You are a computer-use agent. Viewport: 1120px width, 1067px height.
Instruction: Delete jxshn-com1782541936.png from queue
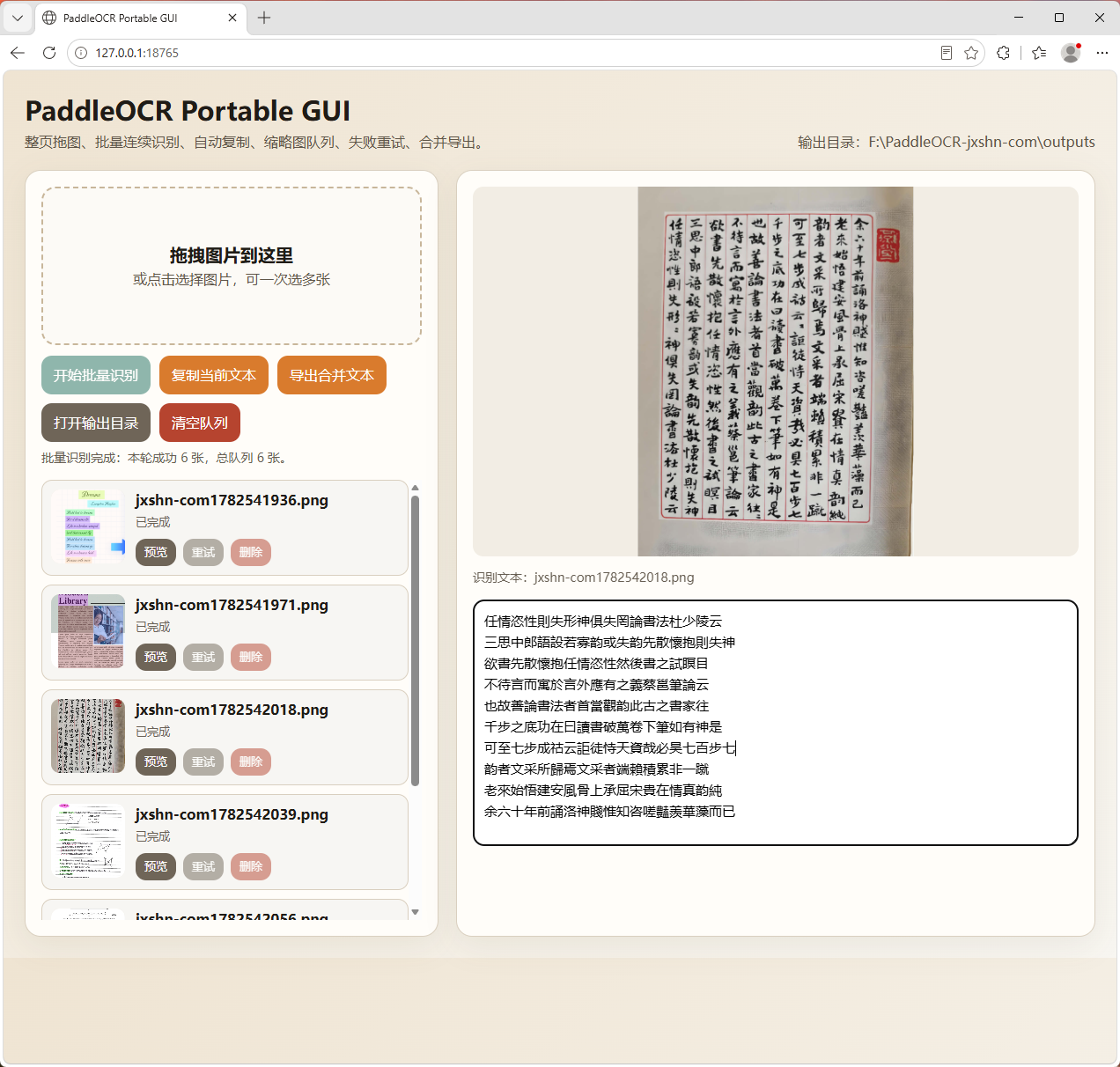[251, 552]
